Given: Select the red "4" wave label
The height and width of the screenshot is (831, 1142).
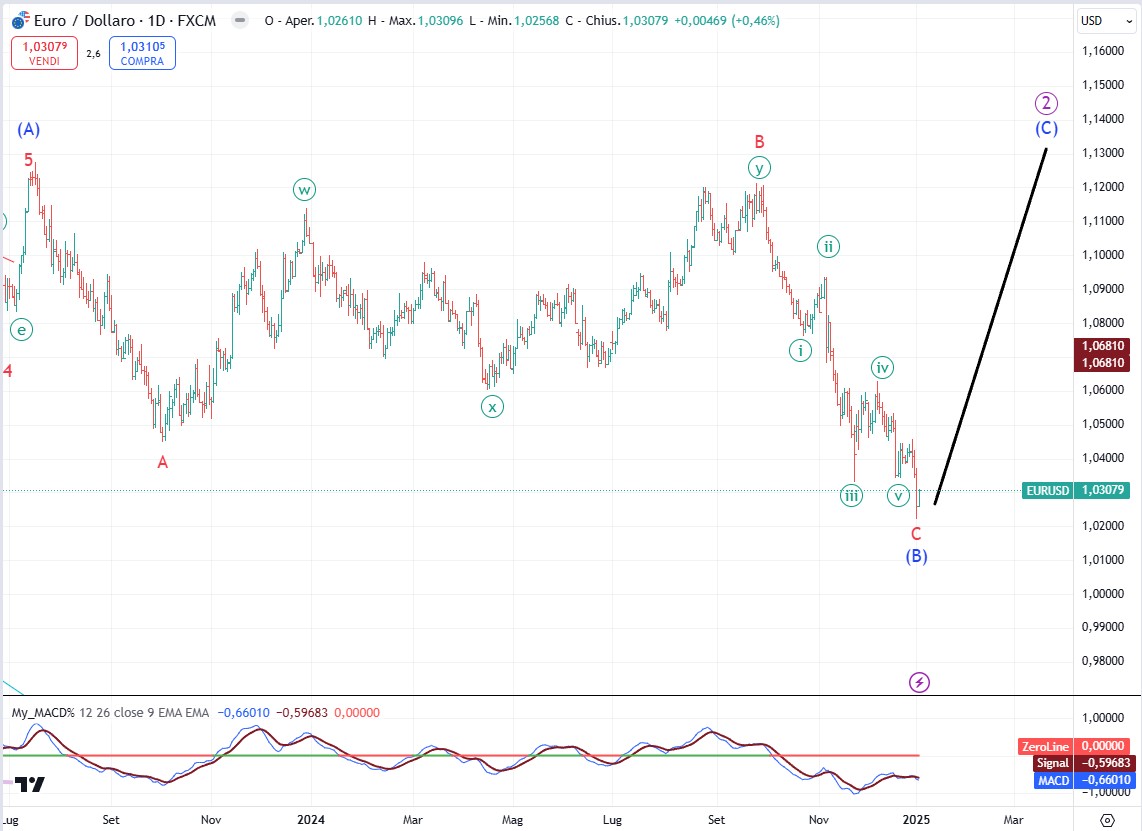Looking at the screenshot, I should point(8,371).
